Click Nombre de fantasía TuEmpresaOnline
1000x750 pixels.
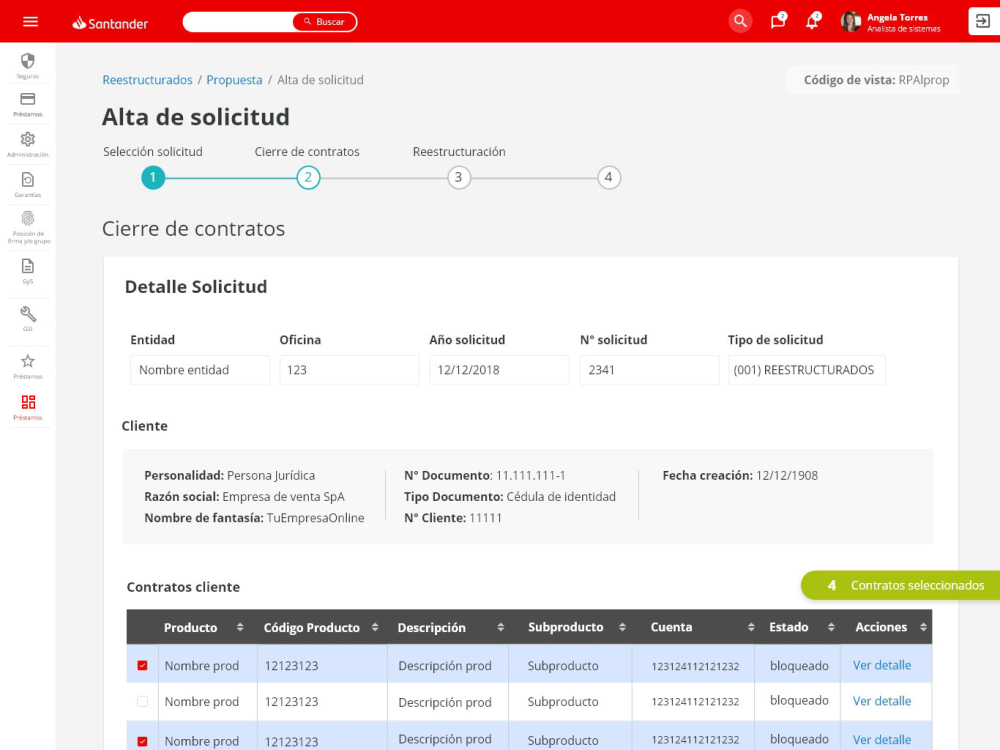click(254, 518)
